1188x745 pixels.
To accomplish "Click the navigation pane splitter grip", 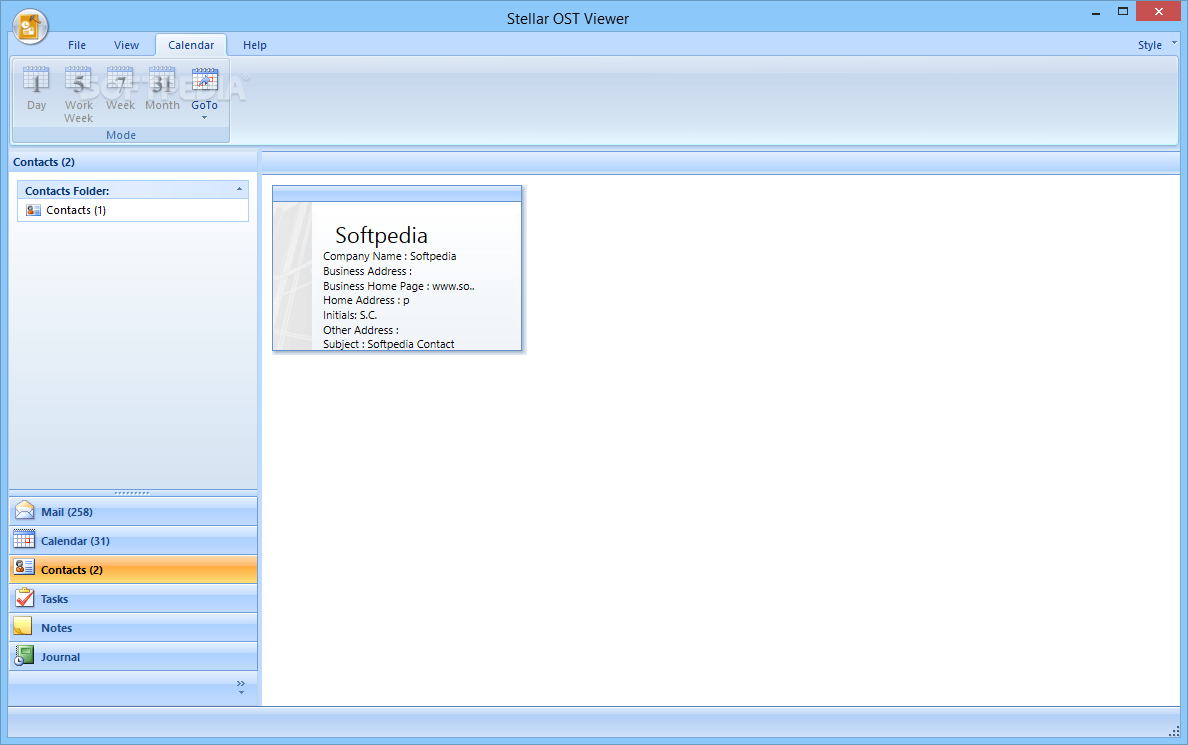I will tap(133, 493).
